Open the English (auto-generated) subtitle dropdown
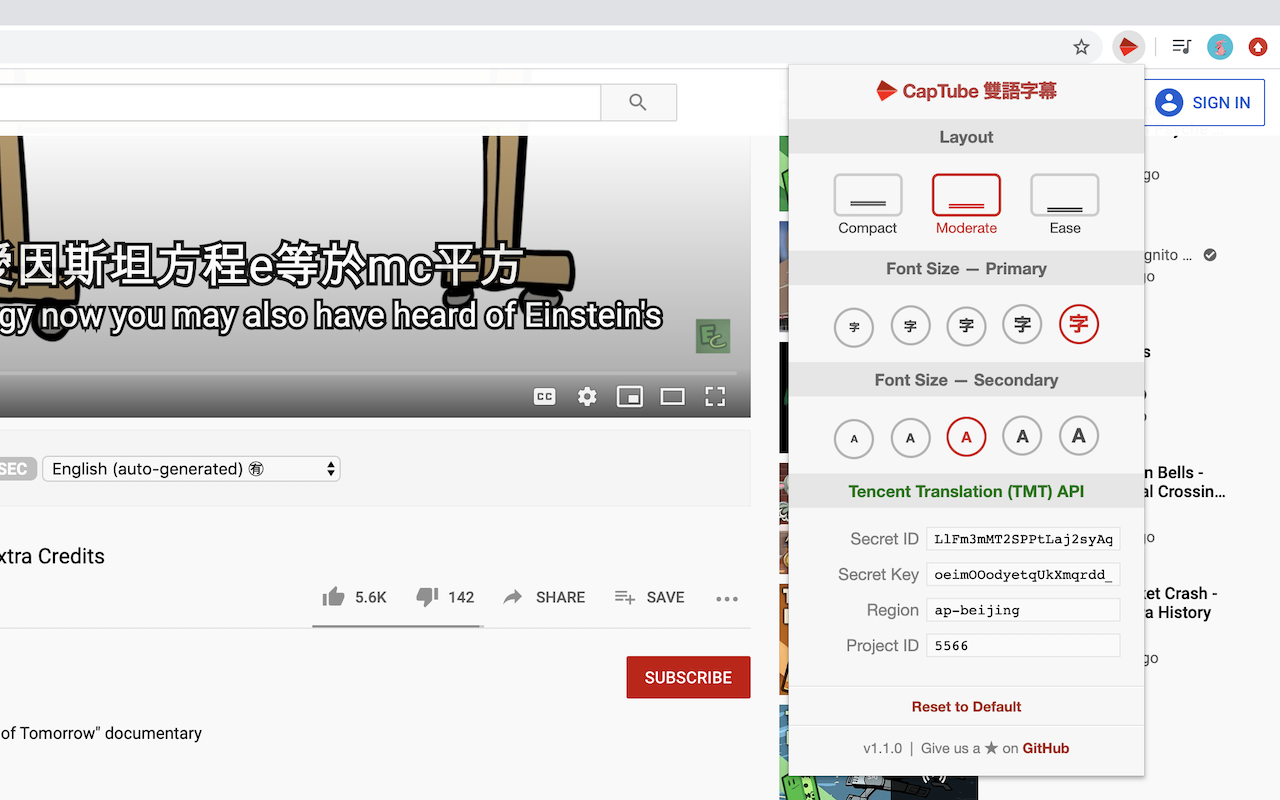Screen dimensions: 1280x800 pos(191,468)
